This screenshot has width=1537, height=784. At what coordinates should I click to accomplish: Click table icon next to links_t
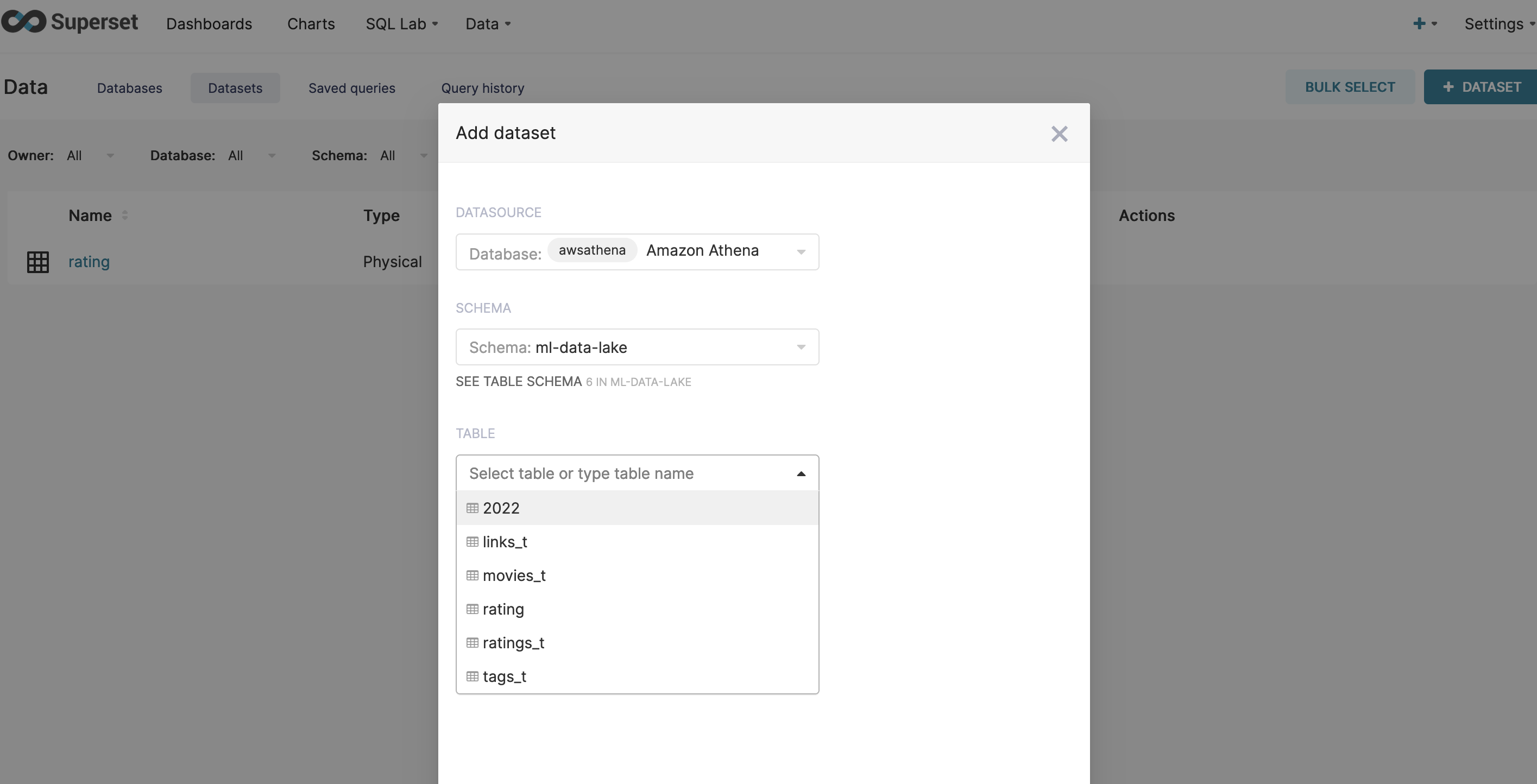pyautogui.click(x=472, y=542)
